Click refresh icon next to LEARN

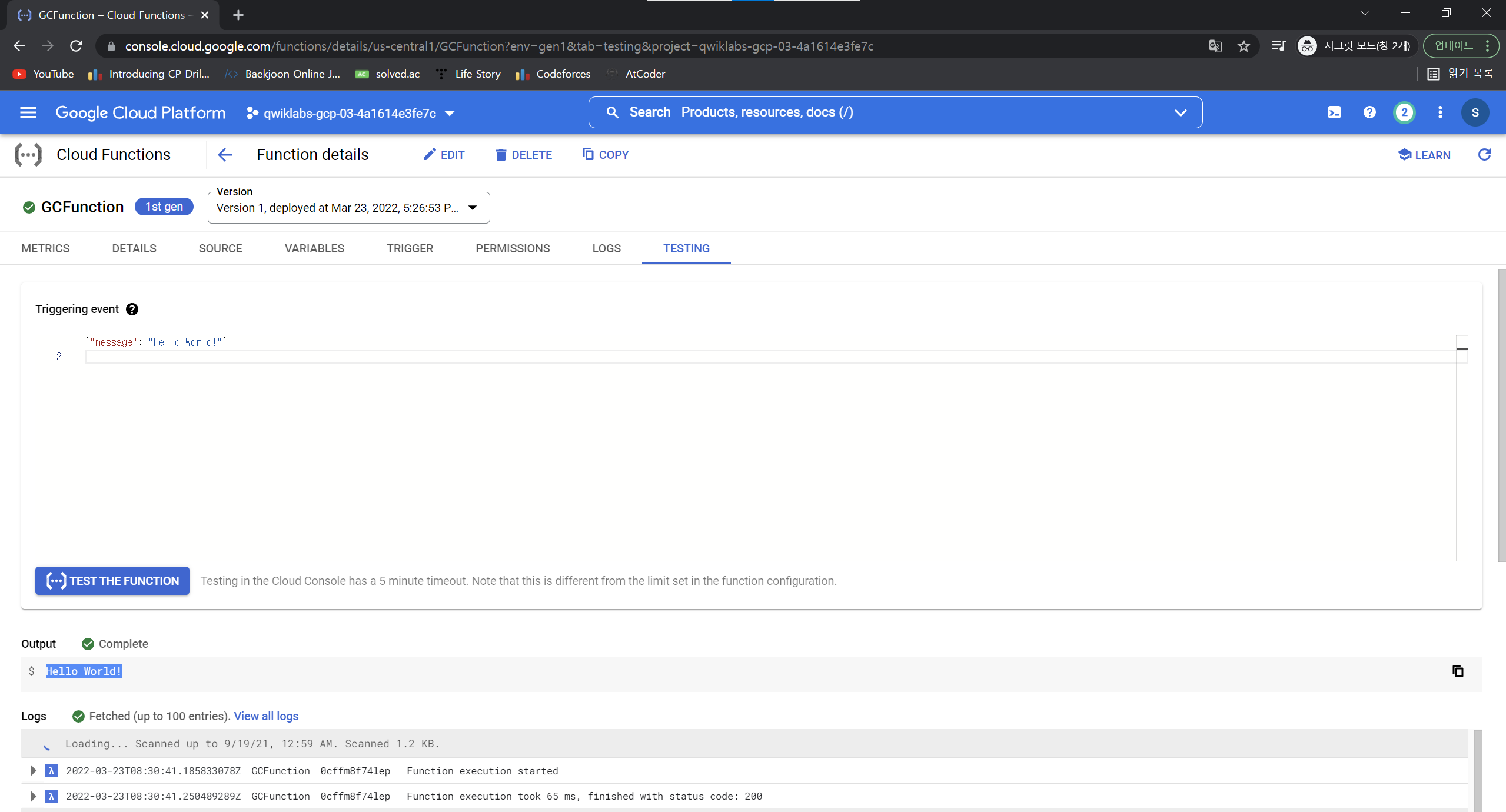[x=1484, y=155]
